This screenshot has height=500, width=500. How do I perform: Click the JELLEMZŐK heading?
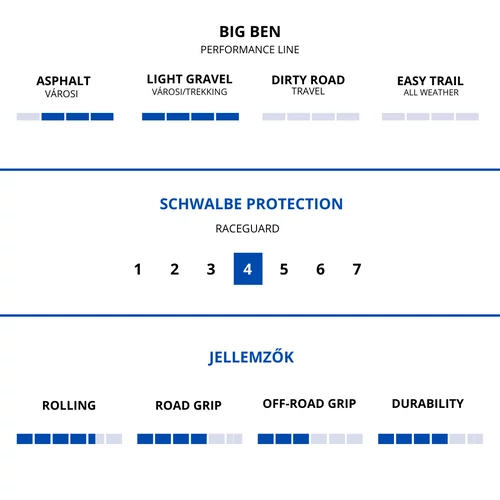click(x=251, y=357)
